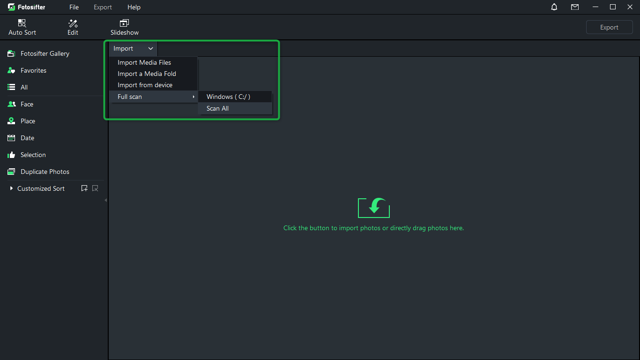Click the green import photos icon
Viewport: 640px width, 360px height.
374,208
